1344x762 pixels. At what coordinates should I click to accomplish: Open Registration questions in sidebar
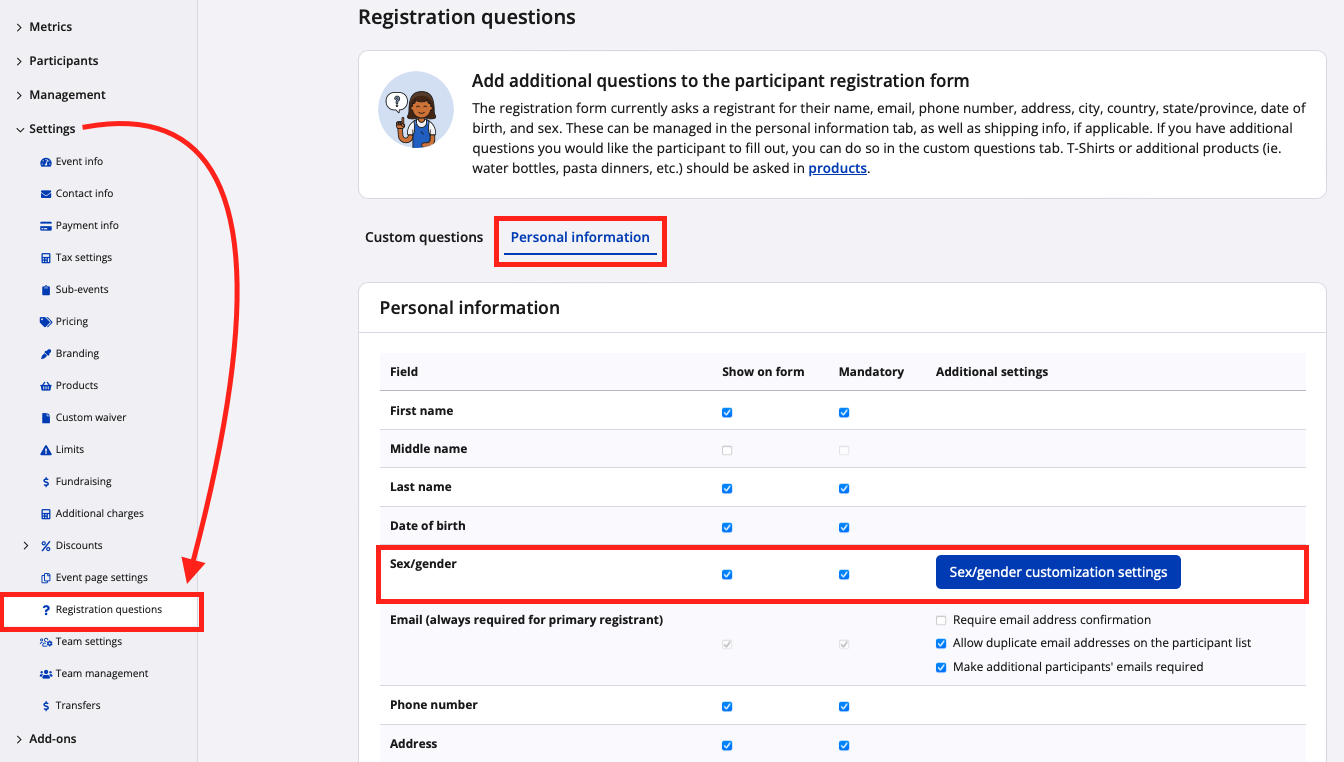click(x=108, y=610)
